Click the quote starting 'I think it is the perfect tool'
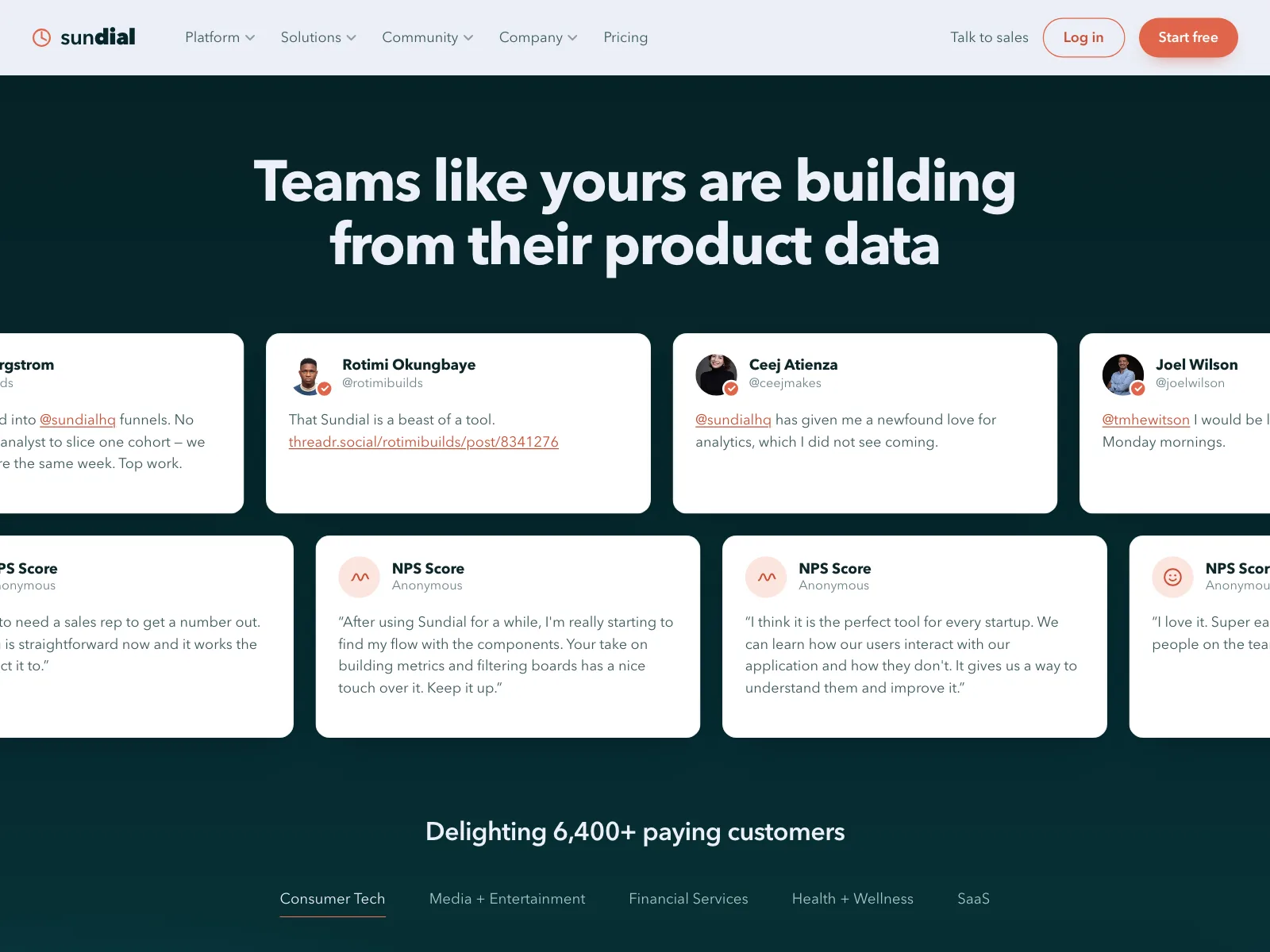This screenshot has width=1270, height=952. click(x=911, y=655)
